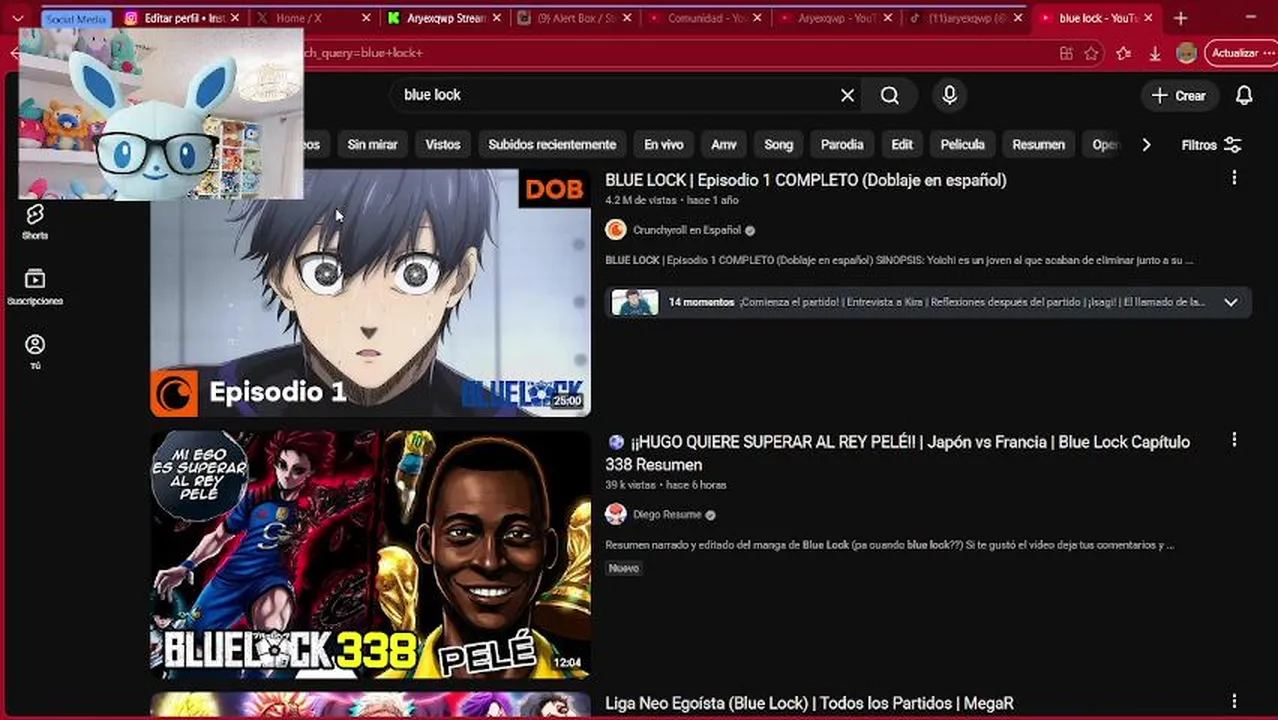The width and height of the screenshot is (1278, 720).
Task: Open options menu for Liga Neo Egoísta video
Action: coord(1234,701)
